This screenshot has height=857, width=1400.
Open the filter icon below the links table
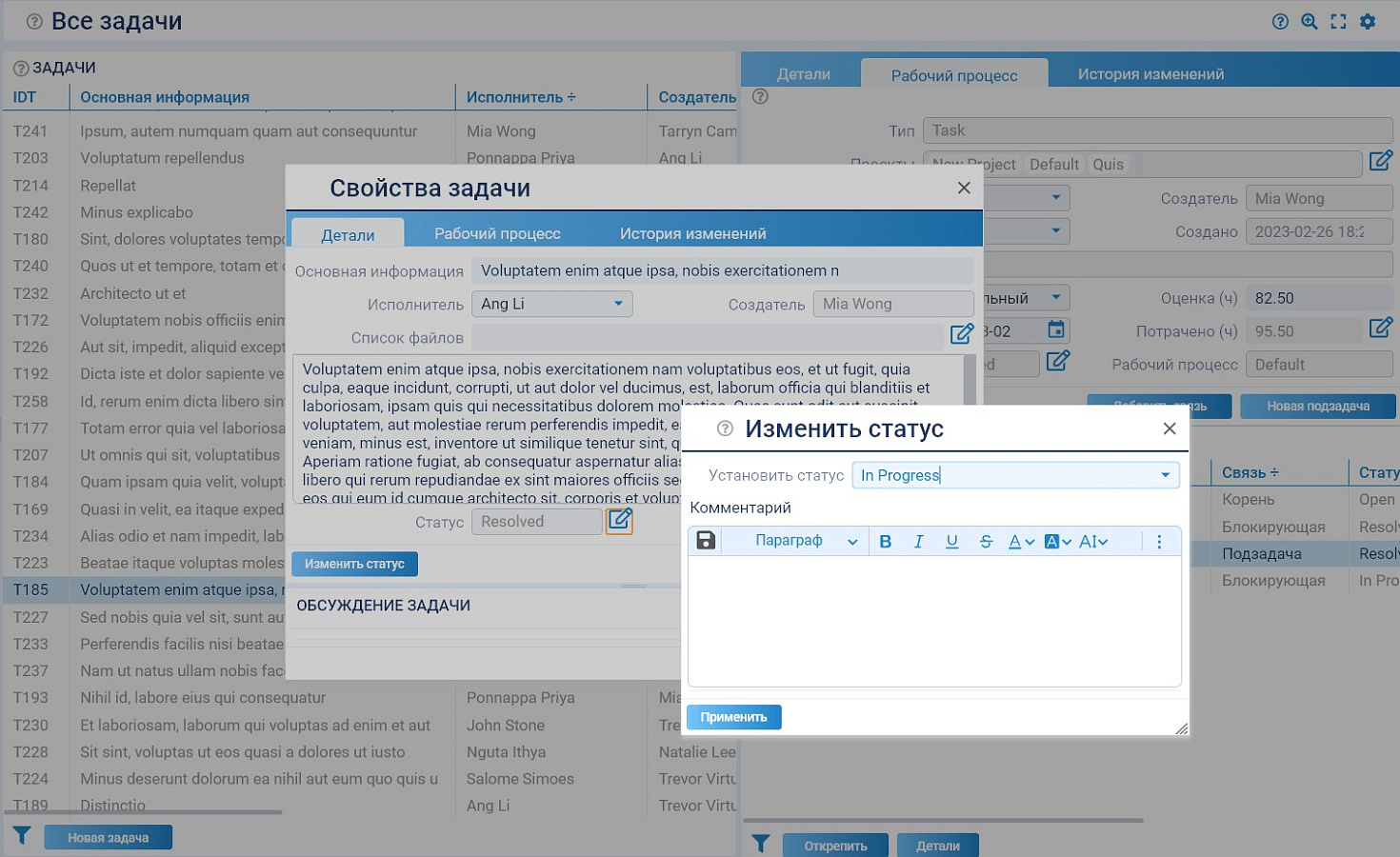[760, 844]
